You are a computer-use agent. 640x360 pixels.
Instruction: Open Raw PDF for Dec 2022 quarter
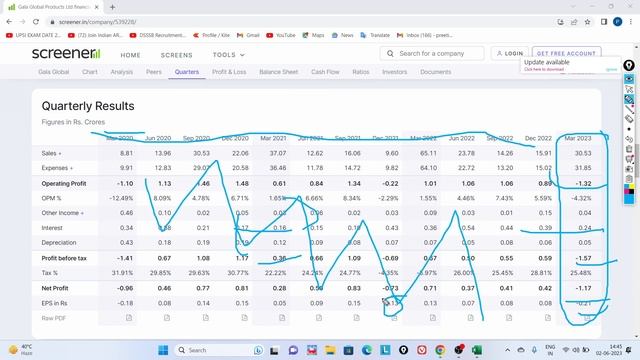click(548, 318)
